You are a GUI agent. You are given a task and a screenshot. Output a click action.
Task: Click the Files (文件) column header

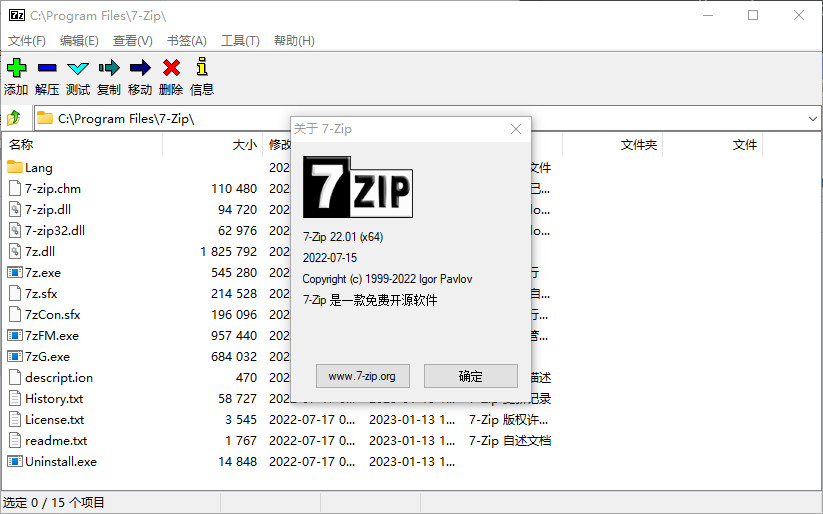[713, 145]
